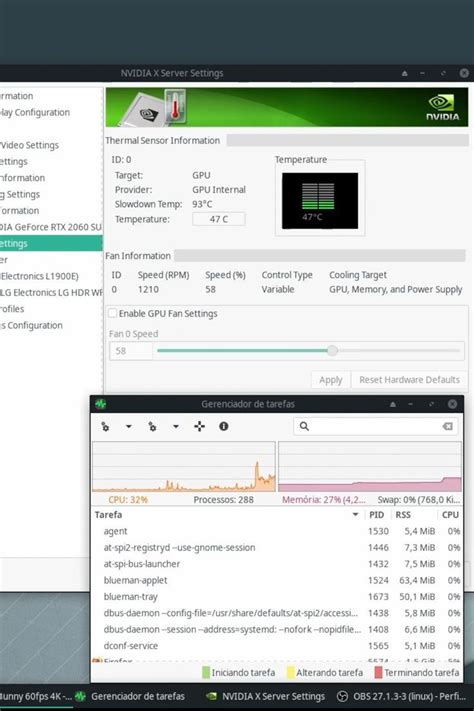This screenshot has width=474, height=711.
Task: Click the temperature gauge graphic
Action: [x=320, y=200]
